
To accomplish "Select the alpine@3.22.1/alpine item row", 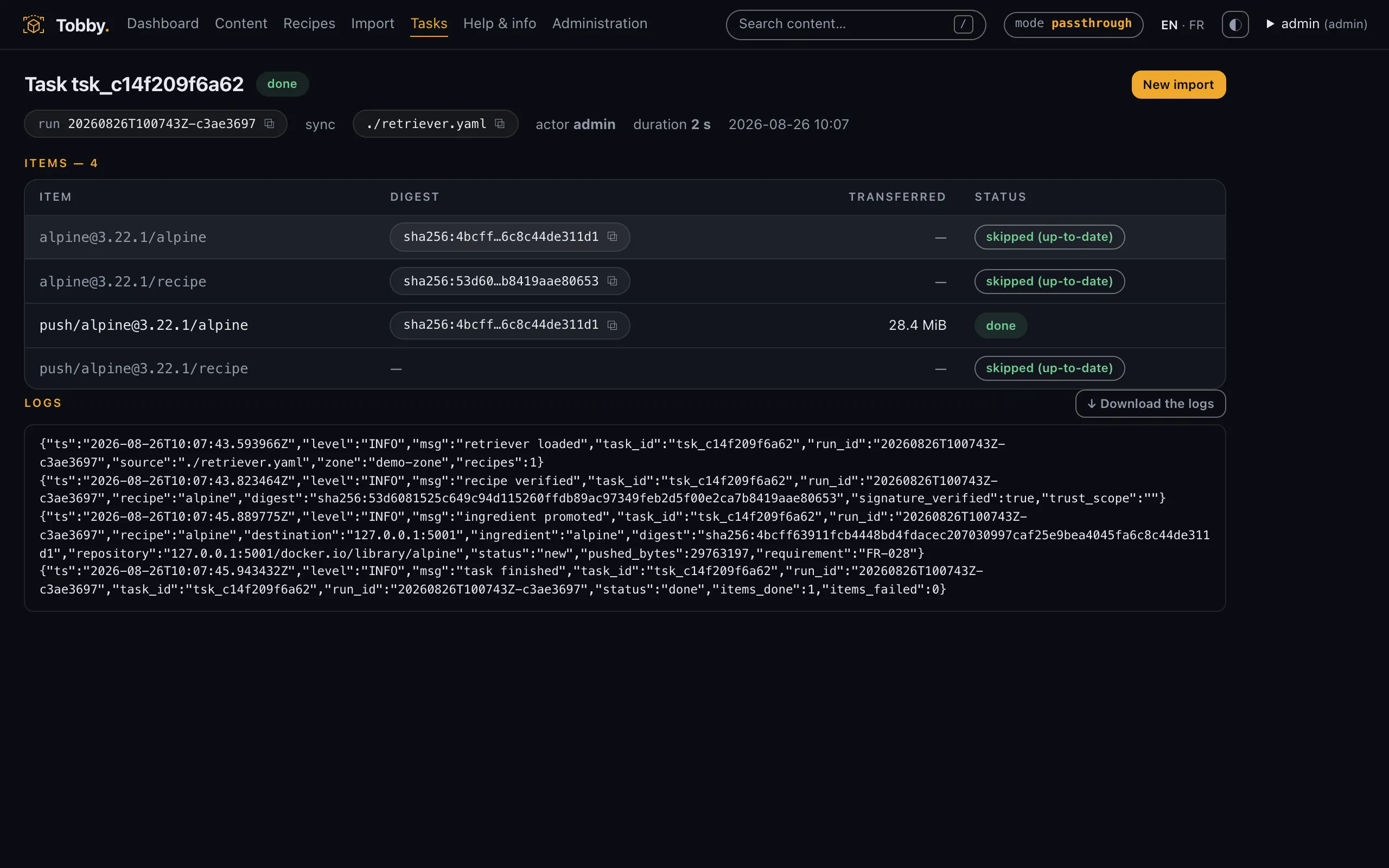I will [625, 237].
